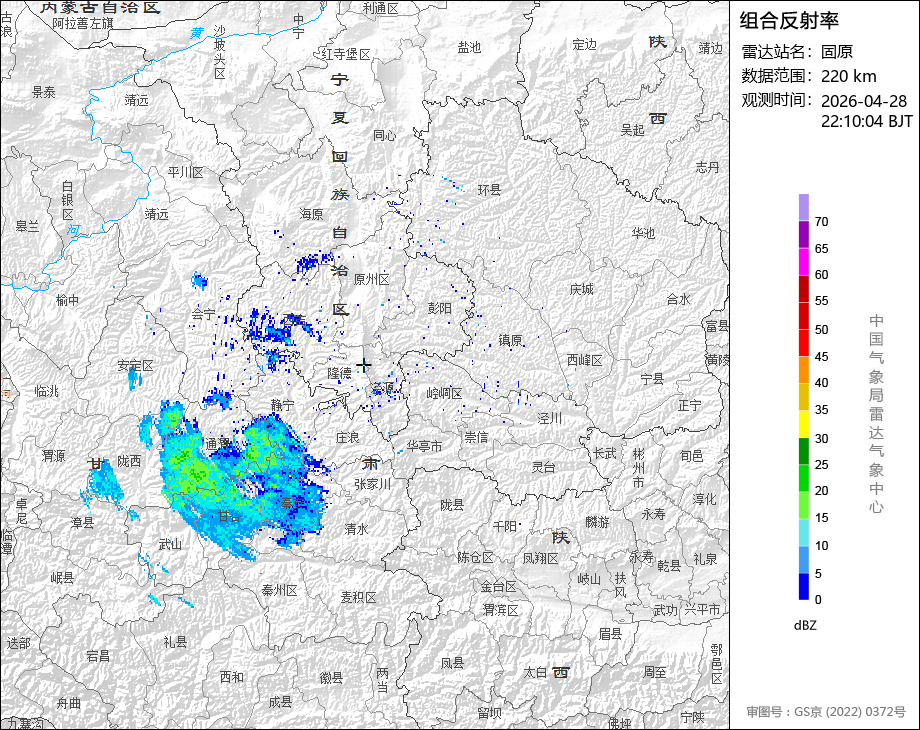Click the 中国气象局雷达气象中心 vertical text
The width and height of the screenshot is (920, 730).
point(876,414)
